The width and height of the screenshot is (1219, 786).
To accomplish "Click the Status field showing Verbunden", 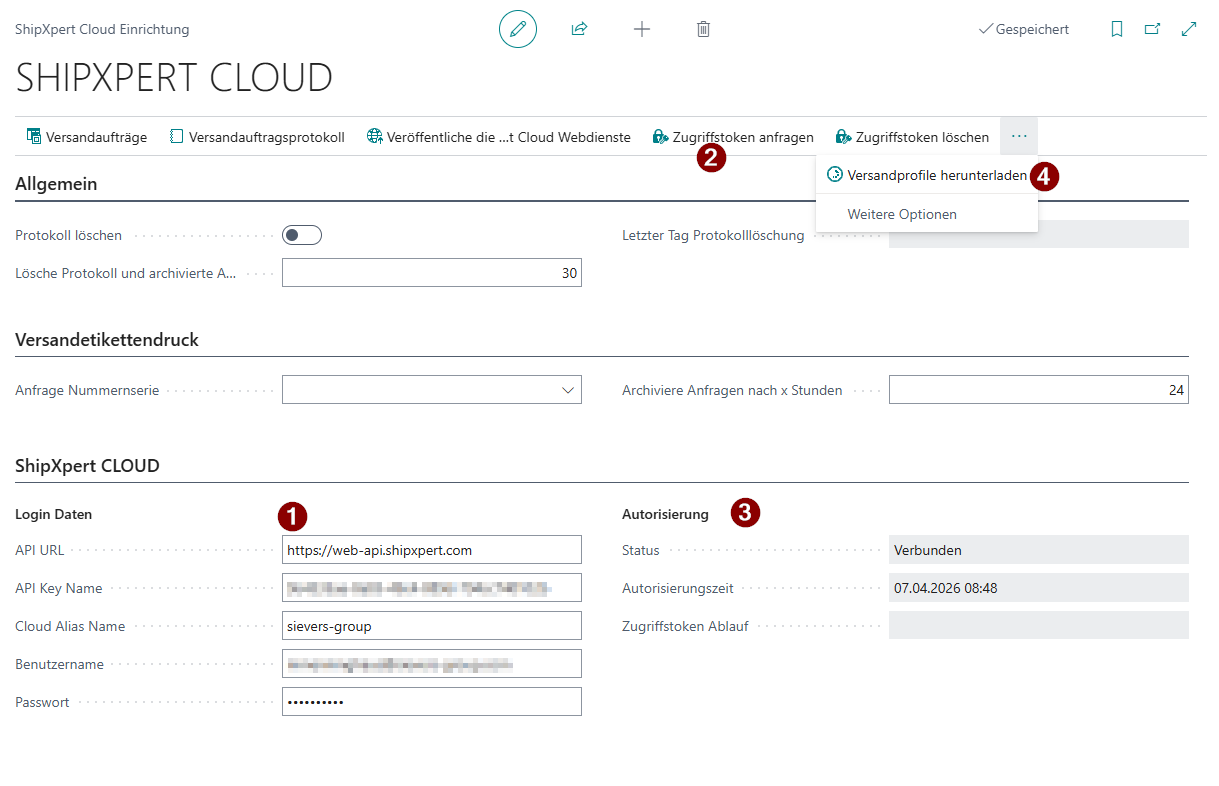I will 1039,550.
